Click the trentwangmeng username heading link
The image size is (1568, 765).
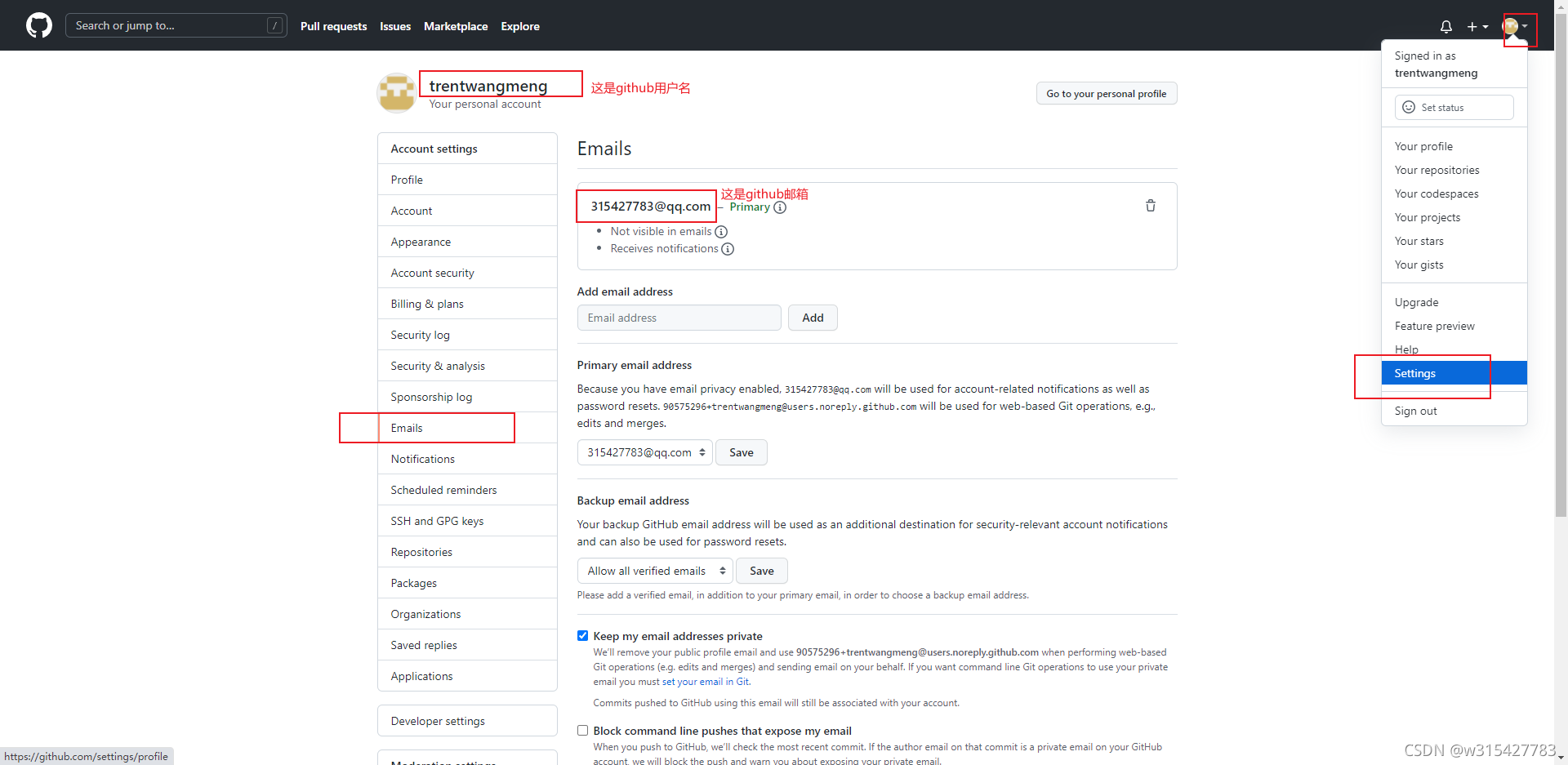coord(488,86)
